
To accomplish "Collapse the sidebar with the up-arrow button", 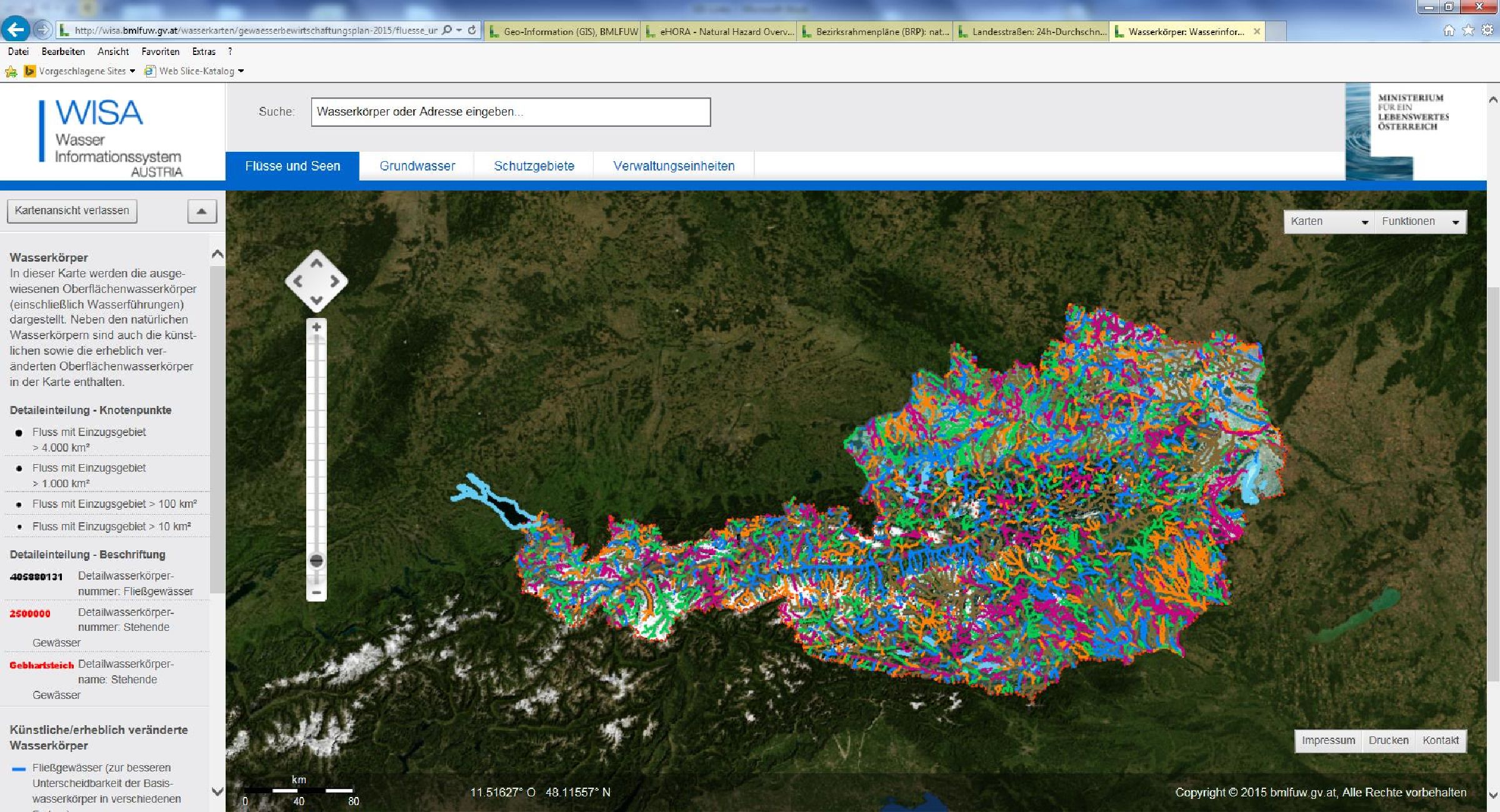I will [x=201, y=211].
